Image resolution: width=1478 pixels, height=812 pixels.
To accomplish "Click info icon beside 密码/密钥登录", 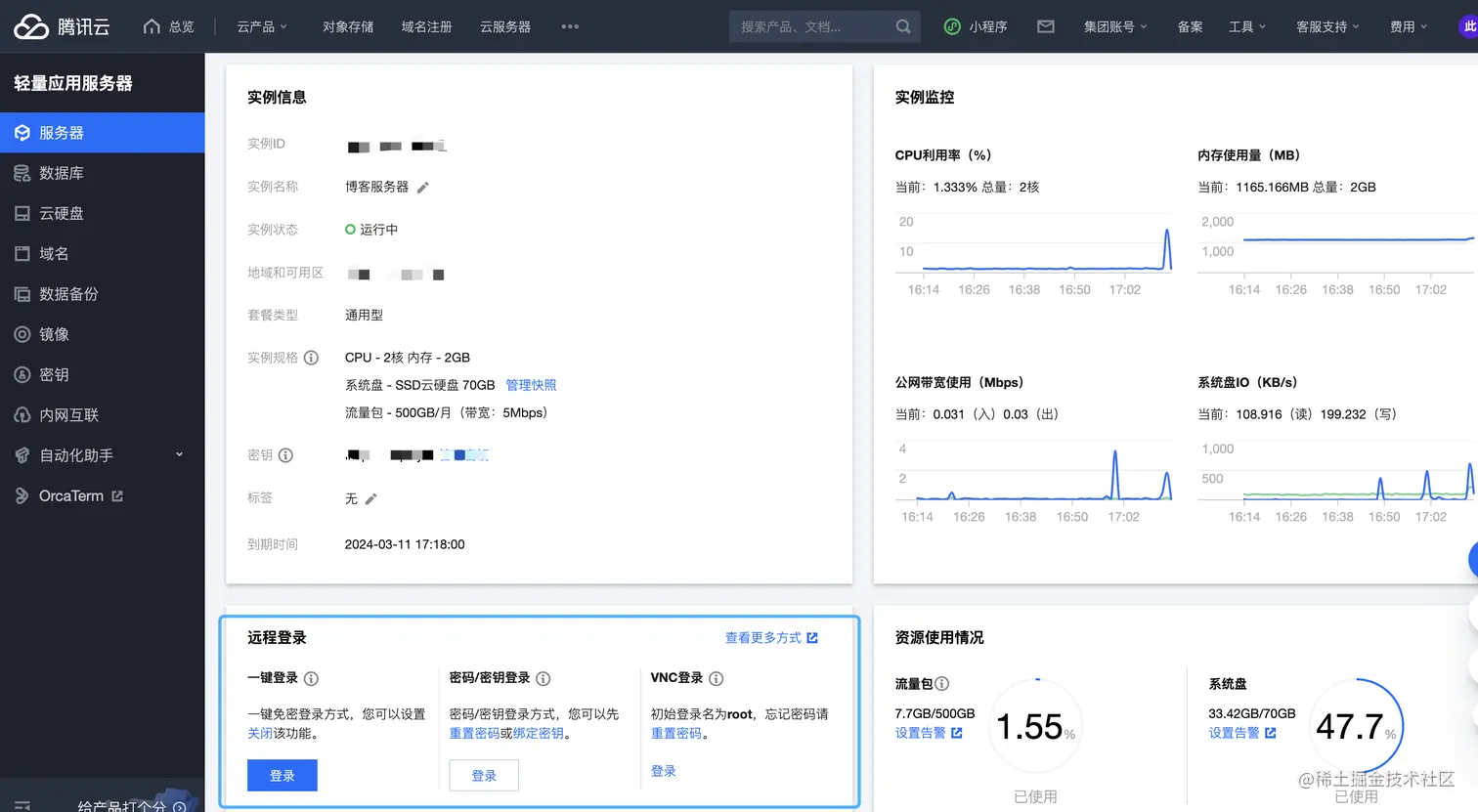I will click(543, 678).
